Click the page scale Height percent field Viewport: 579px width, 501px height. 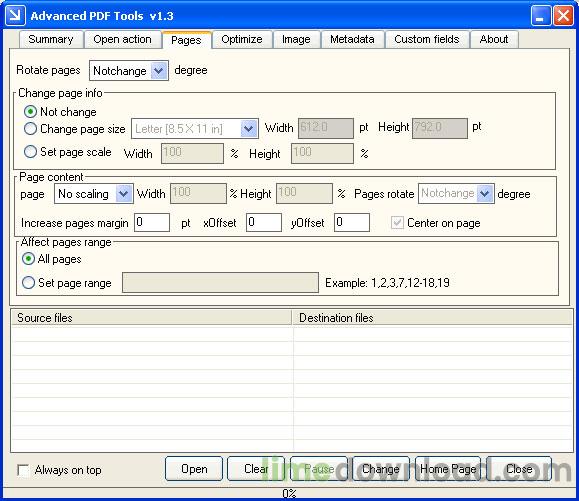322,153
